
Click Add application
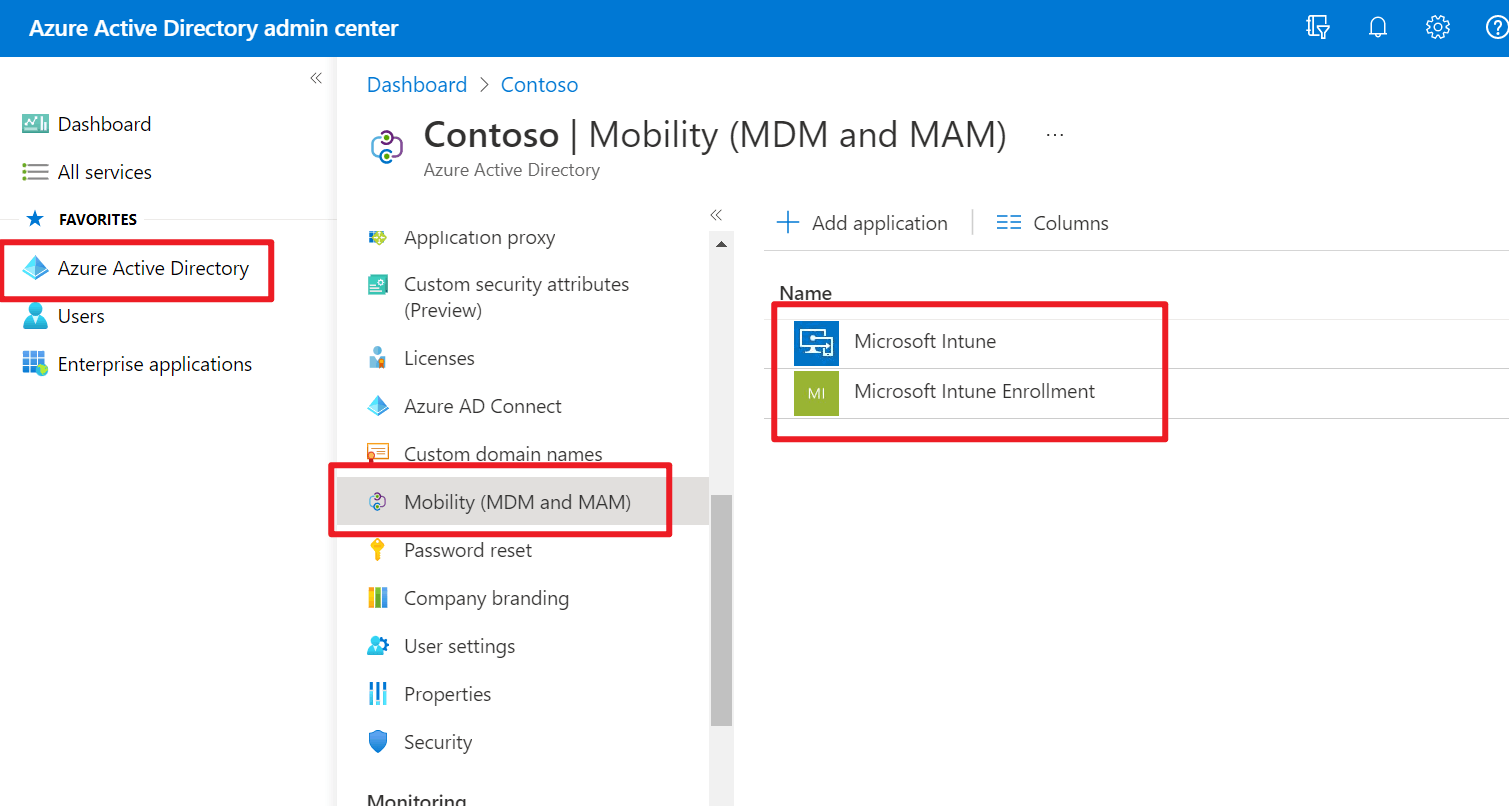[861, 222]
